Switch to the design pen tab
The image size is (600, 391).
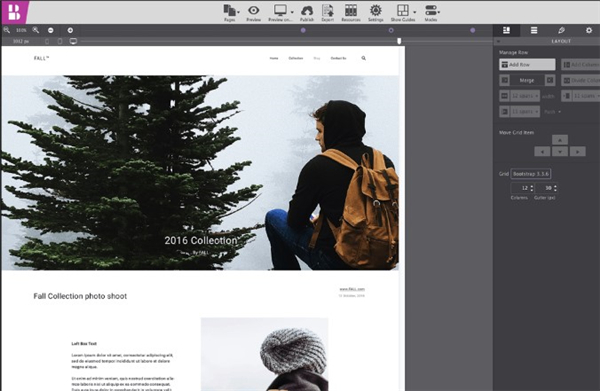tap(561, 30)
